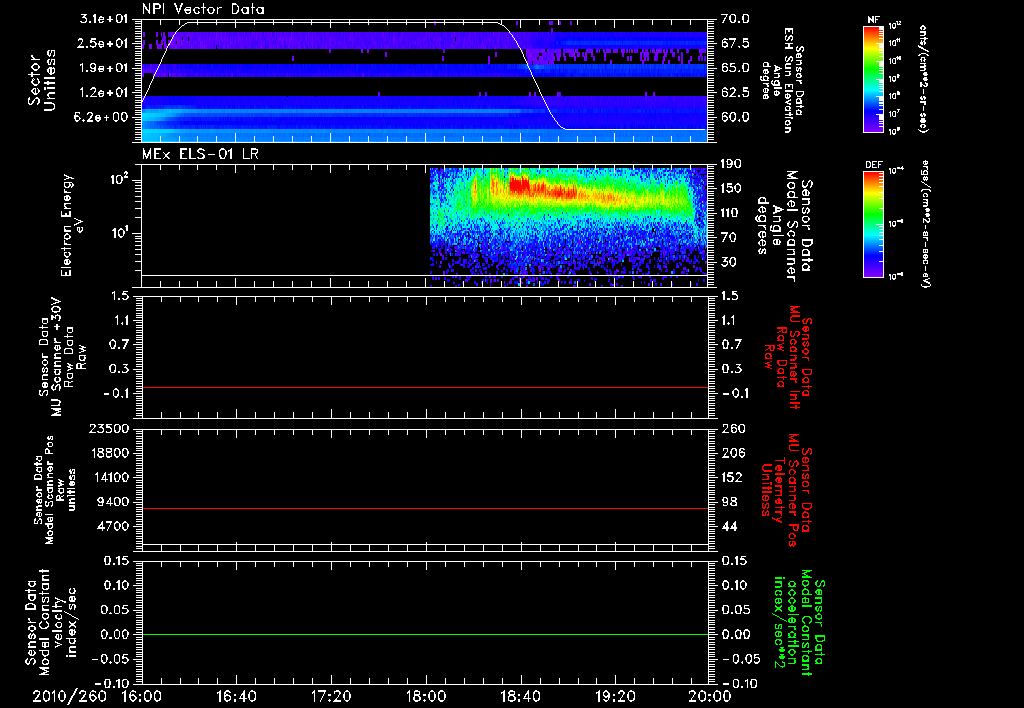Click the 14100 scanner position tick label
Image resolution: width=1024 pixels, height=708 pixels.
[110, 477]
